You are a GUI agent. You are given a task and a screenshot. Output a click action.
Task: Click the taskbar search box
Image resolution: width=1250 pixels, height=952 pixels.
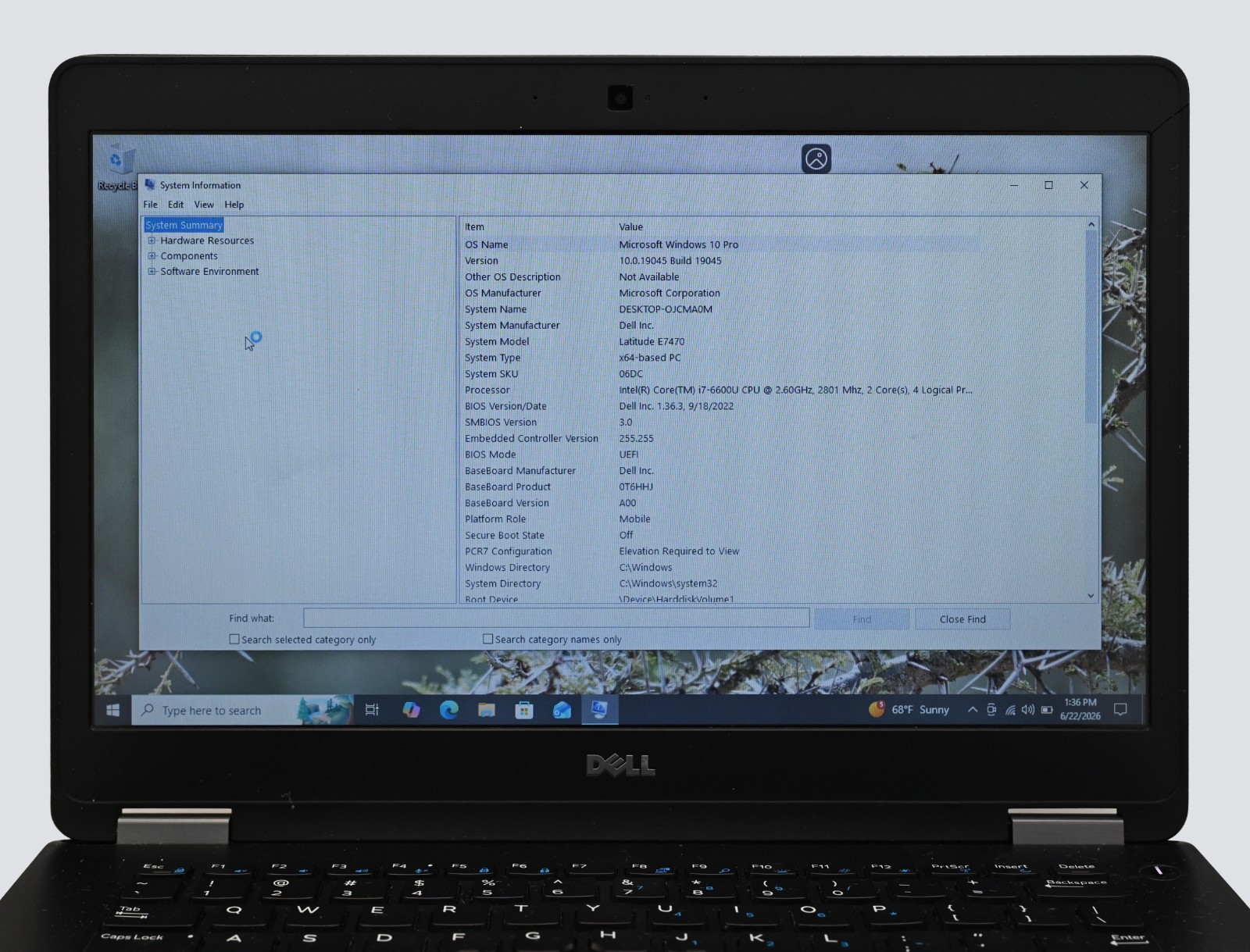tap(242, 710)
